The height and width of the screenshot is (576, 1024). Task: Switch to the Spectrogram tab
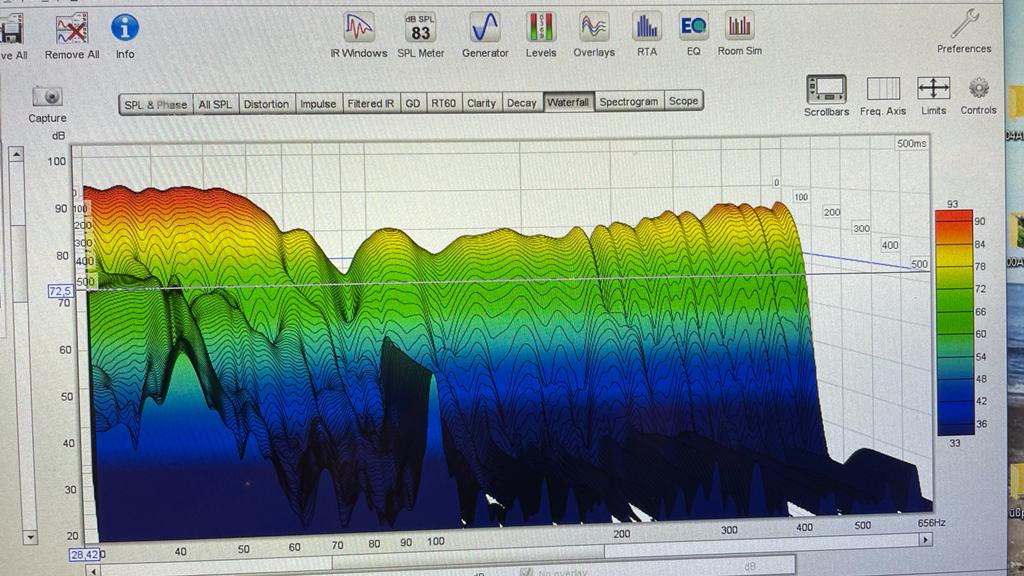(629, 102)
